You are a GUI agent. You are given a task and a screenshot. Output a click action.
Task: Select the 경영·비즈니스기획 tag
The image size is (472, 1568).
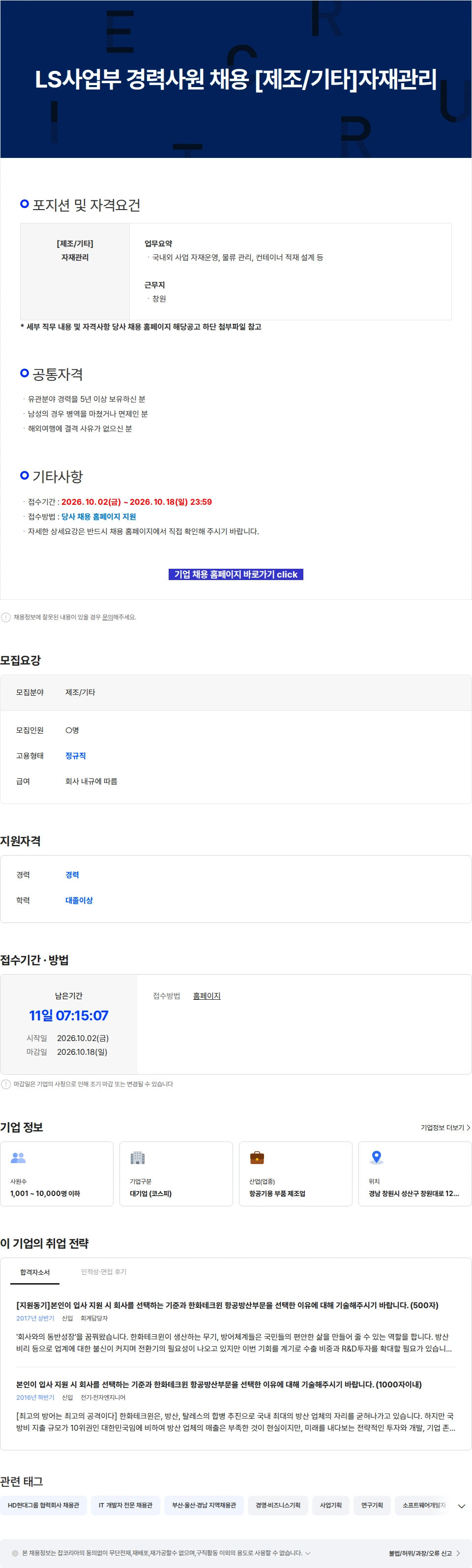tap(278, 1506)
